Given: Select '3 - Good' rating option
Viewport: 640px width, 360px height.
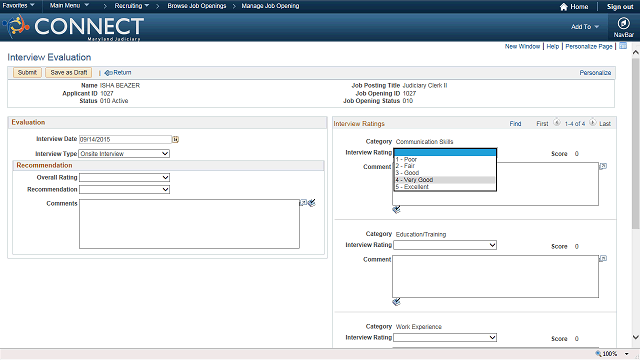Looking at the screenshot, I should tap(444, 173).
